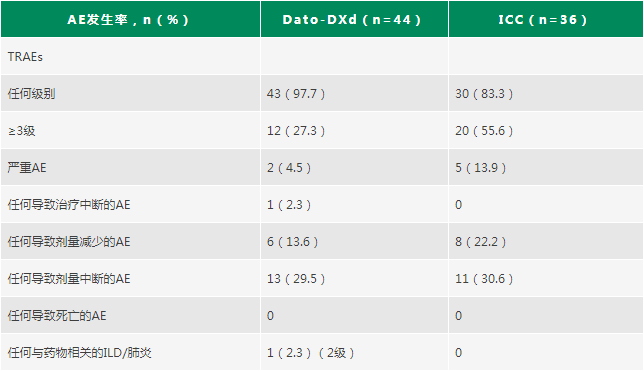644x371 pixels.
Task: Click the 5 (13.9) cell
Action: (481, 168)
